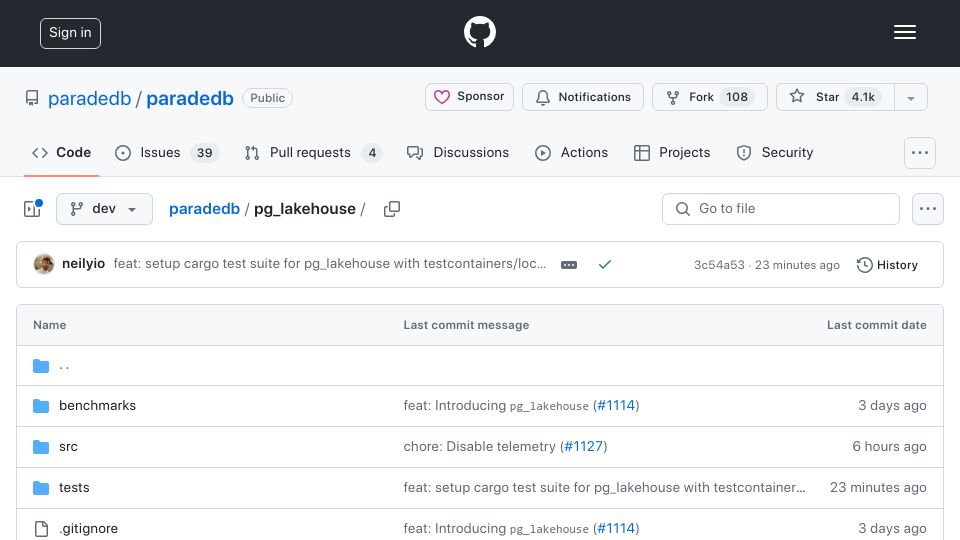Click the Public visibility label
This screenshot has width=960, height=540.
pos(268,98)
